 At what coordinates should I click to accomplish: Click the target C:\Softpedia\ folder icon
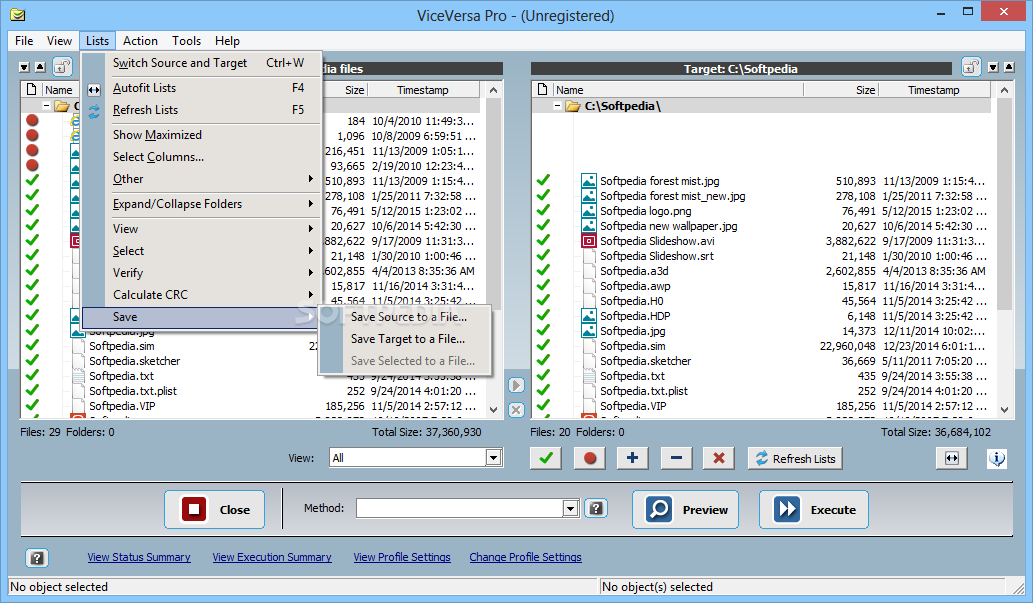coord(572,106)
